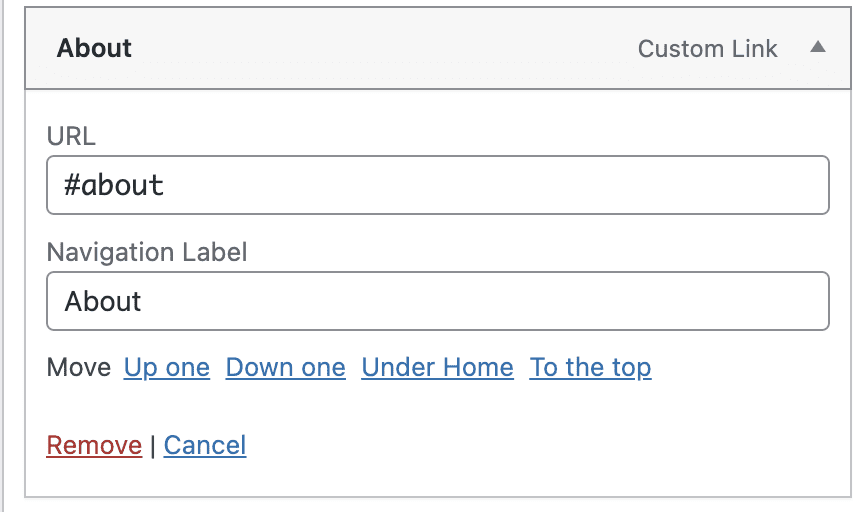Nest the item Under Home

[437, 368]
